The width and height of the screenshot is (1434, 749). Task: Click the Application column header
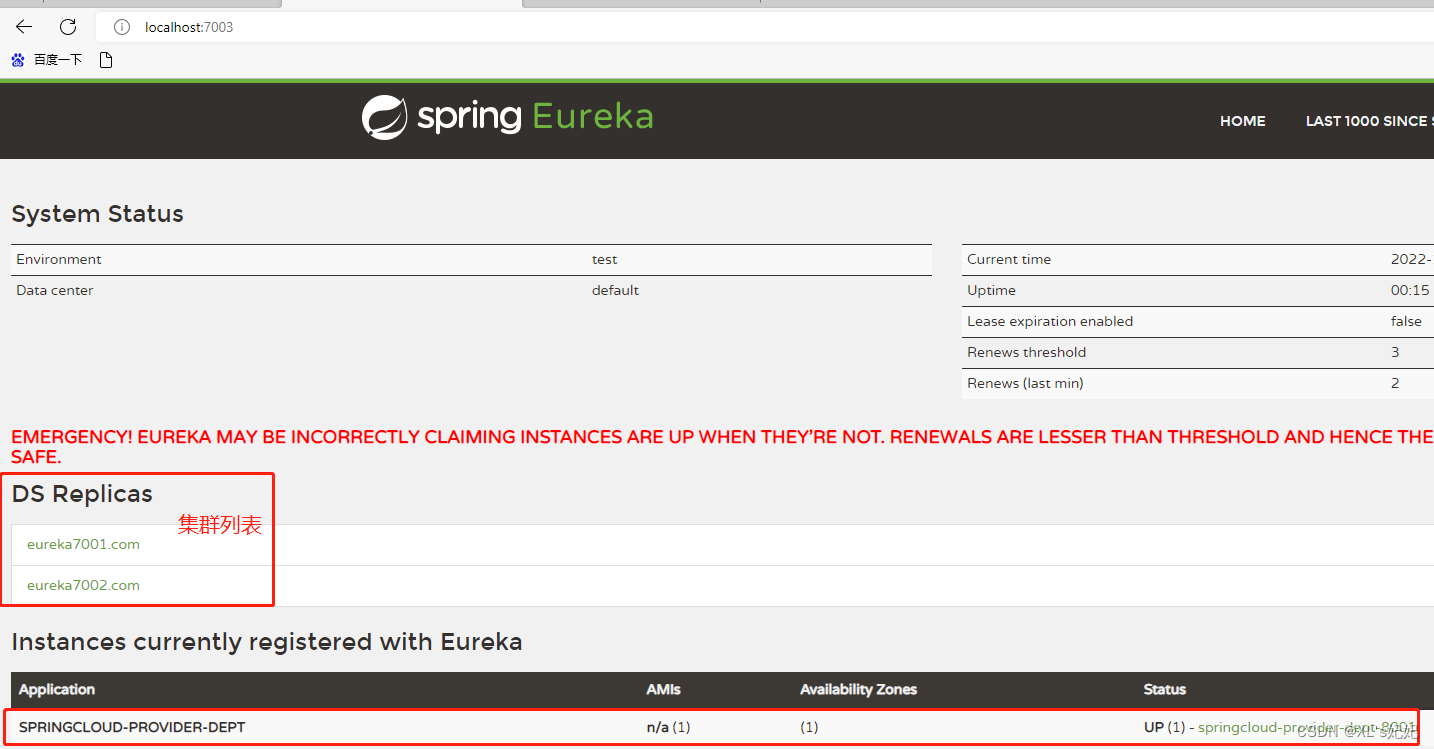pos(57,690)
